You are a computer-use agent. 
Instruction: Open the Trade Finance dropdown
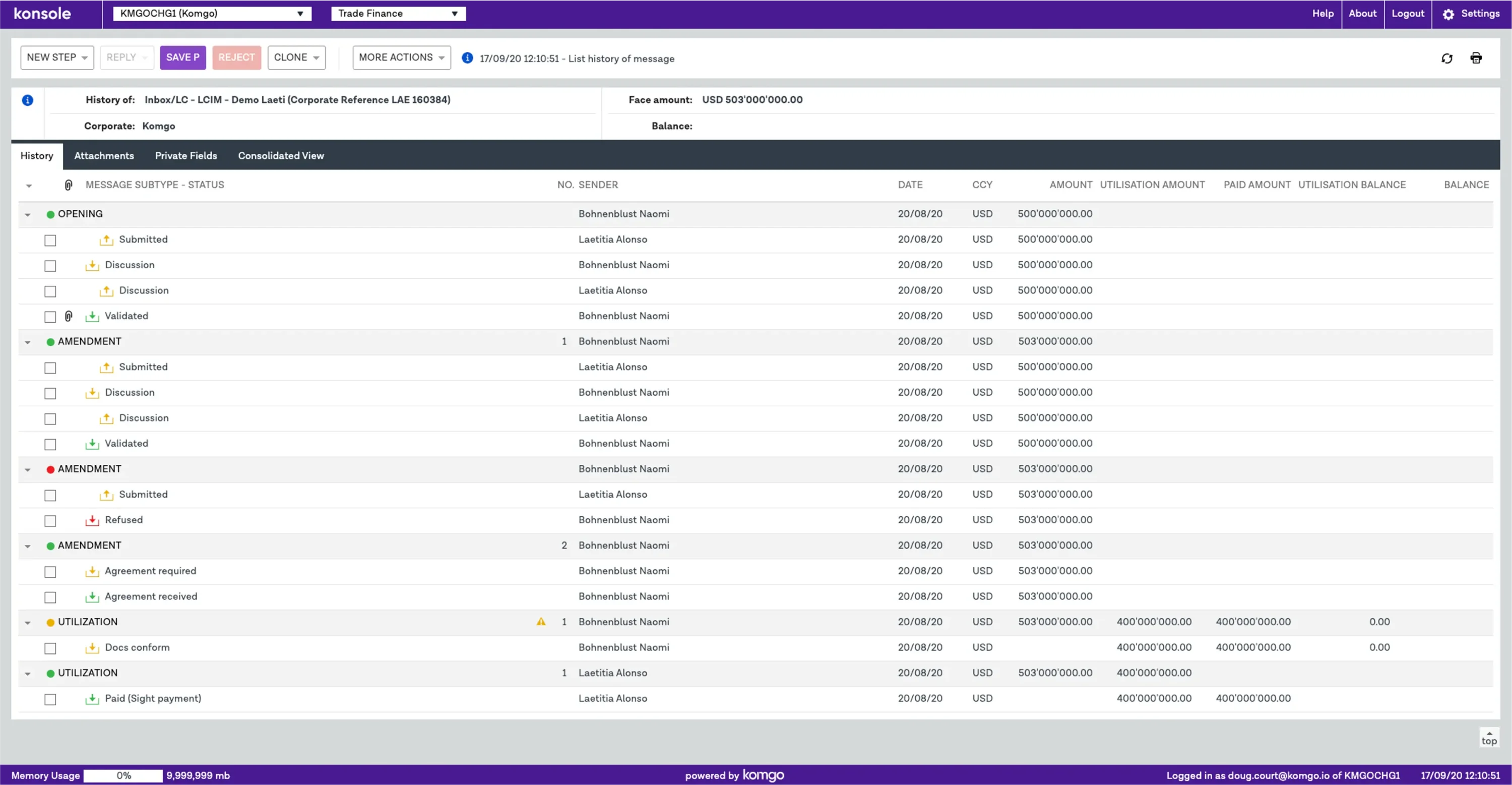(x=398, y=14)
